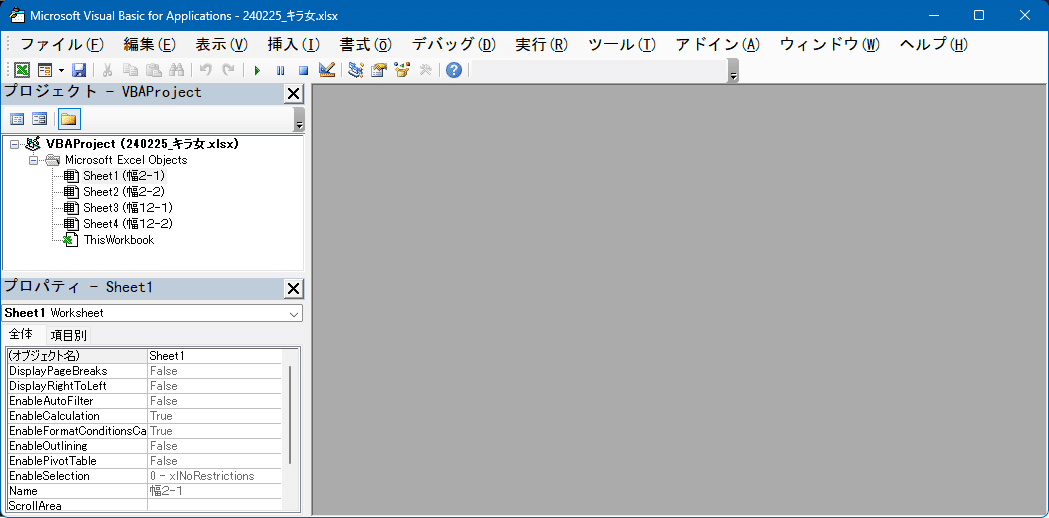Click the Undo arrow icon
The image size is (1049, 518).
tap(206, 70)
